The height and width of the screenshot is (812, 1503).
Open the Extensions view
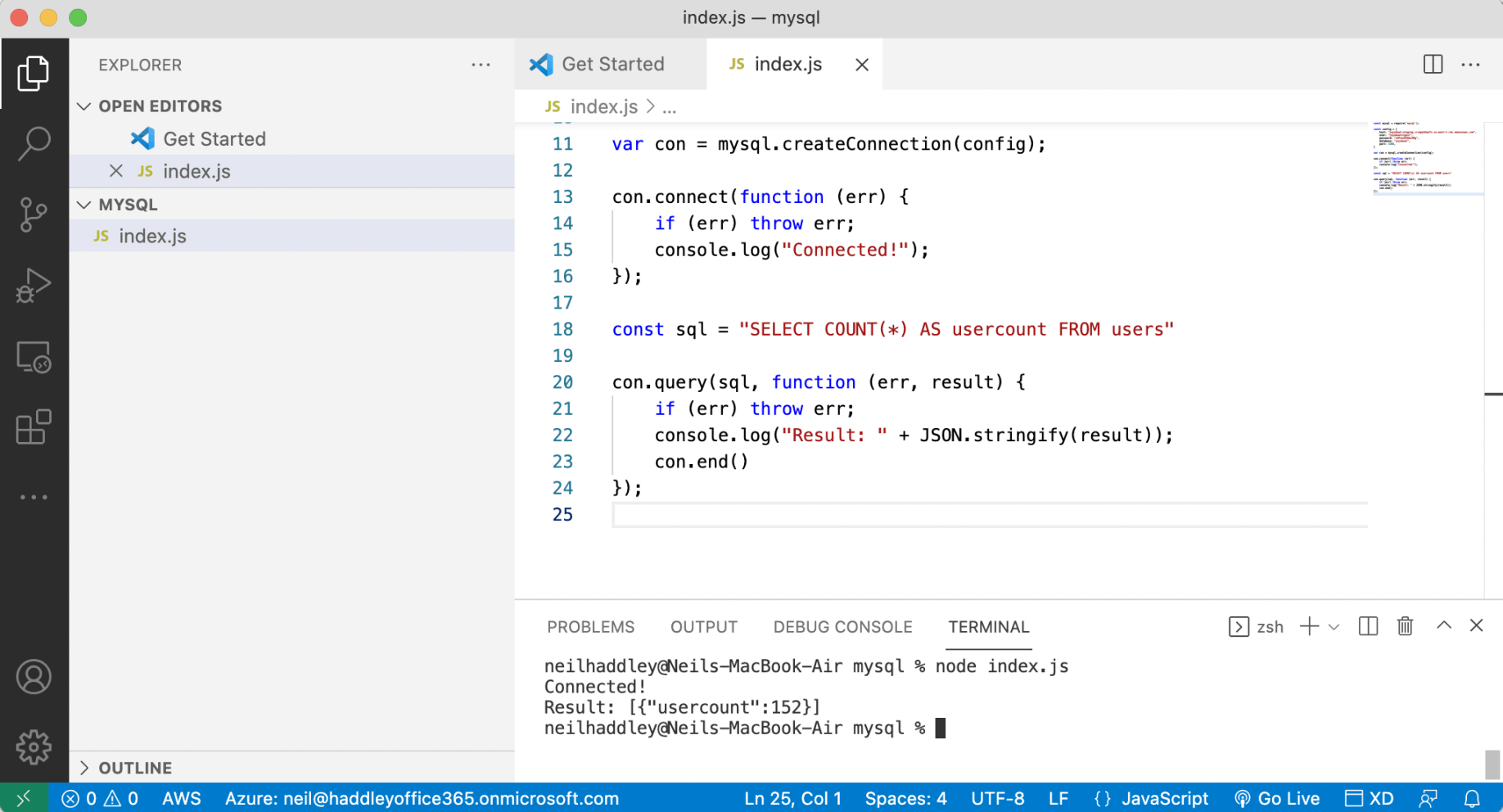(34, 427)
